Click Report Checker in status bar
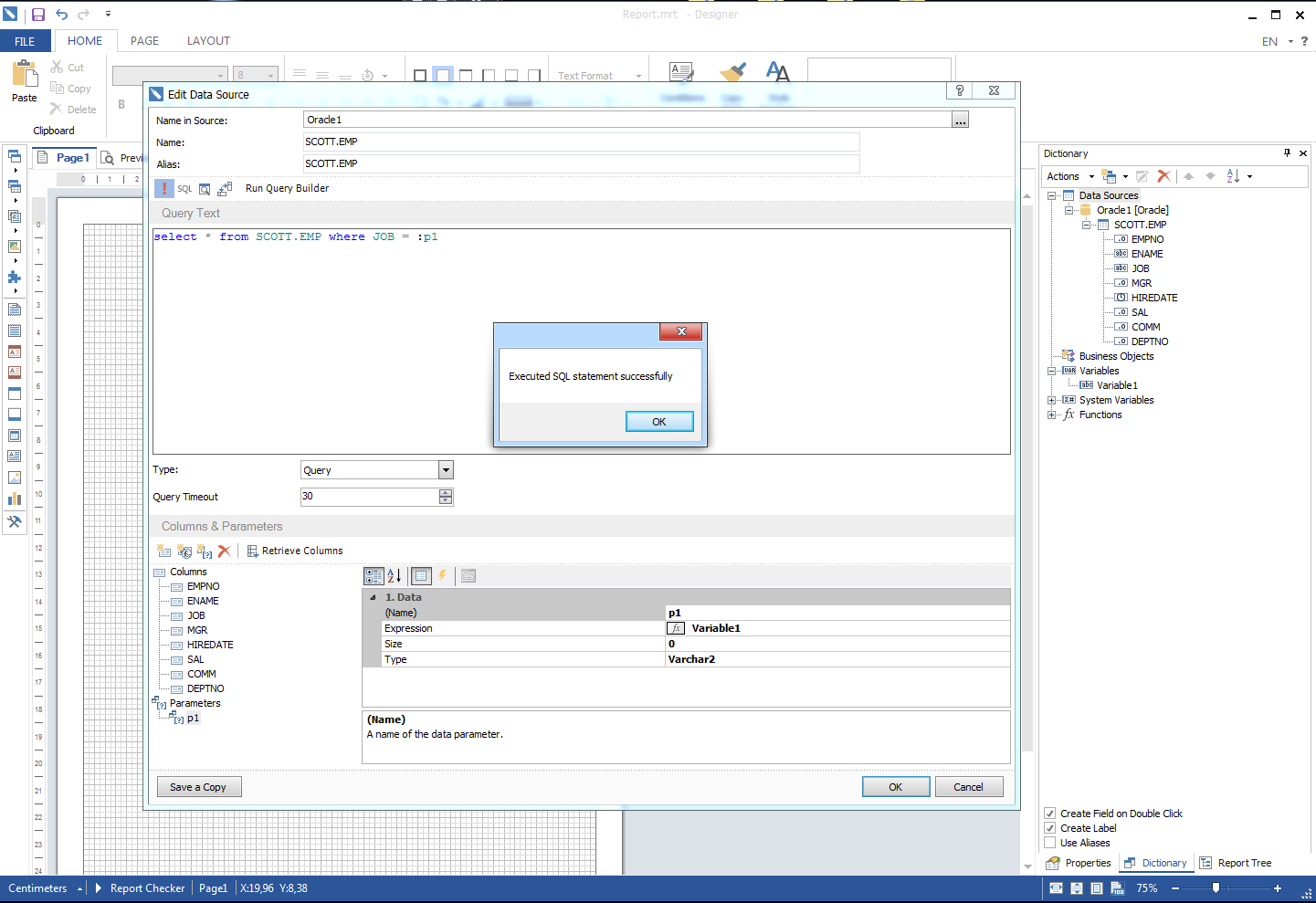1316x903 pixels. point(147,888)
